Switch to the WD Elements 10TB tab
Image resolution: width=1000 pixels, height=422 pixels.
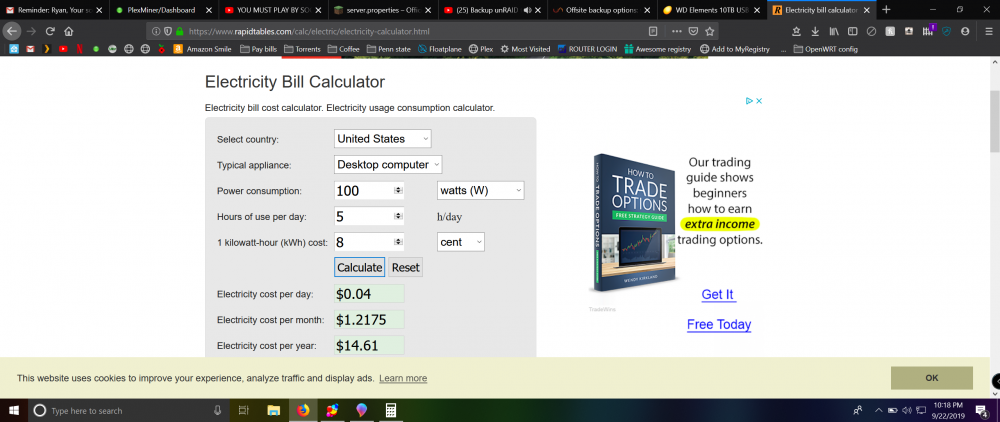tap(710, 10)
